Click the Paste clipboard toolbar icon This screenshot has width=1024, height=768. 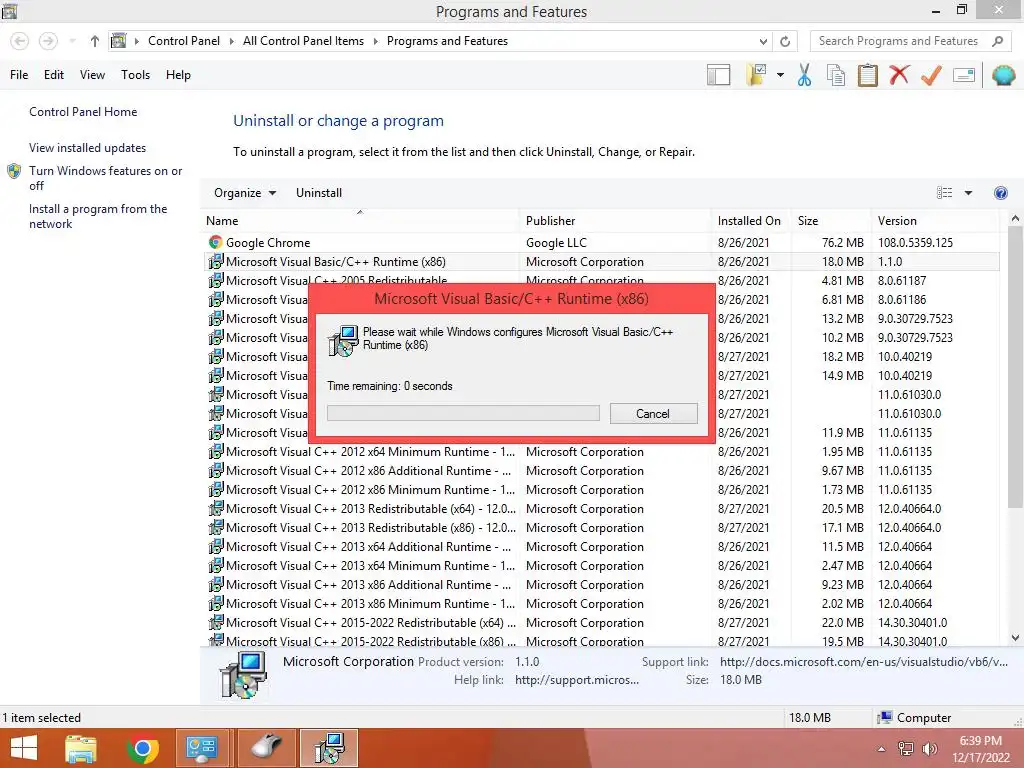click(x=867, y=75)
